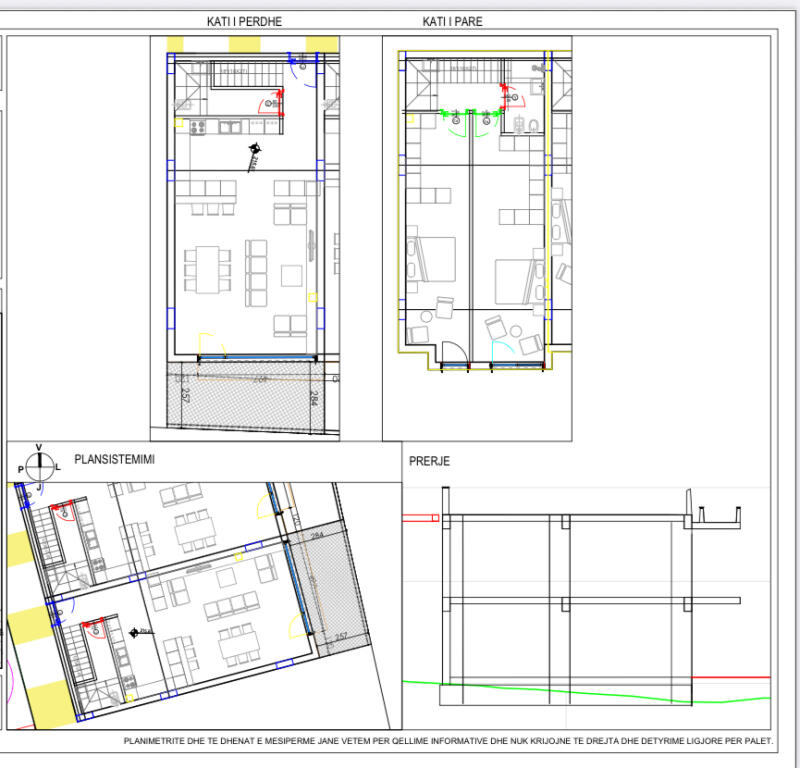Select the 257 dimension label on the balcony
This screenshot has width=800, height=768.
point(184,392)
